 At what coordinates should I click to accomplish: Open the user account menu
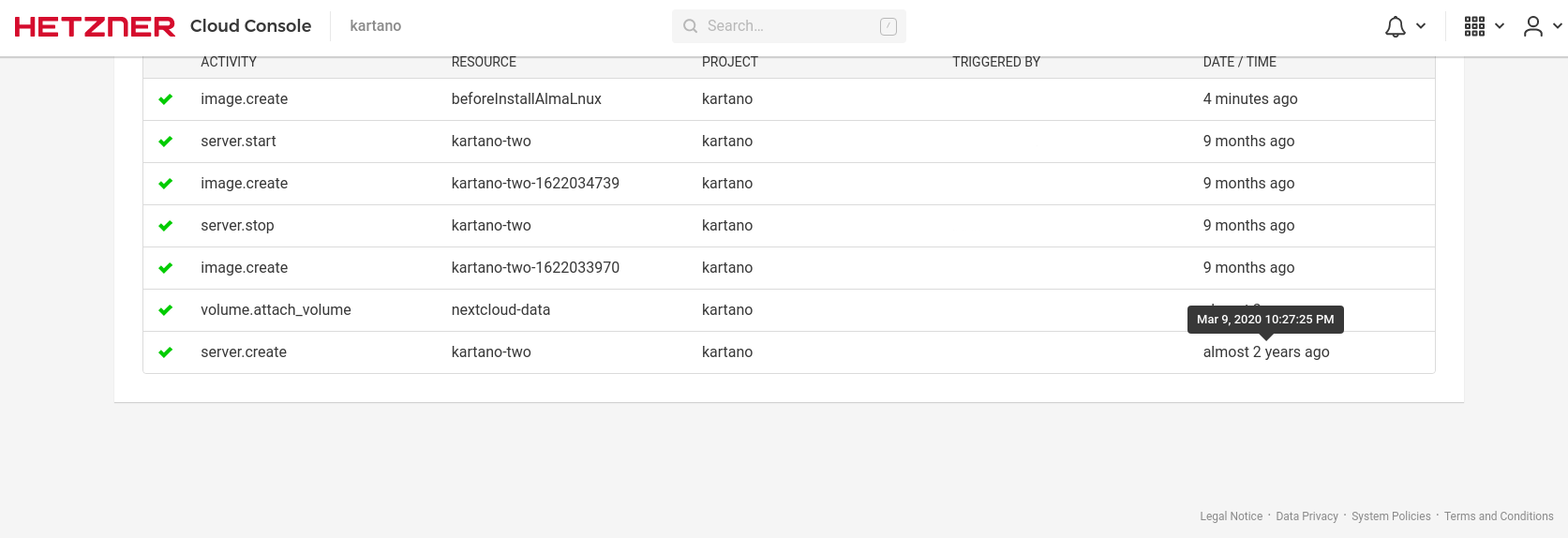(x=1532, y=26)
